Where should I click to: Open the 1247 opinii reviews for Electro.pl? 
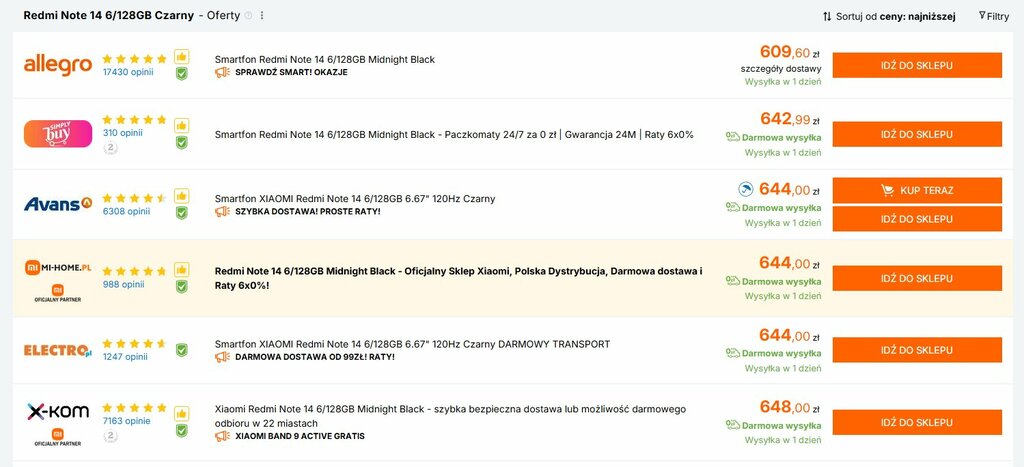[125, 357]
